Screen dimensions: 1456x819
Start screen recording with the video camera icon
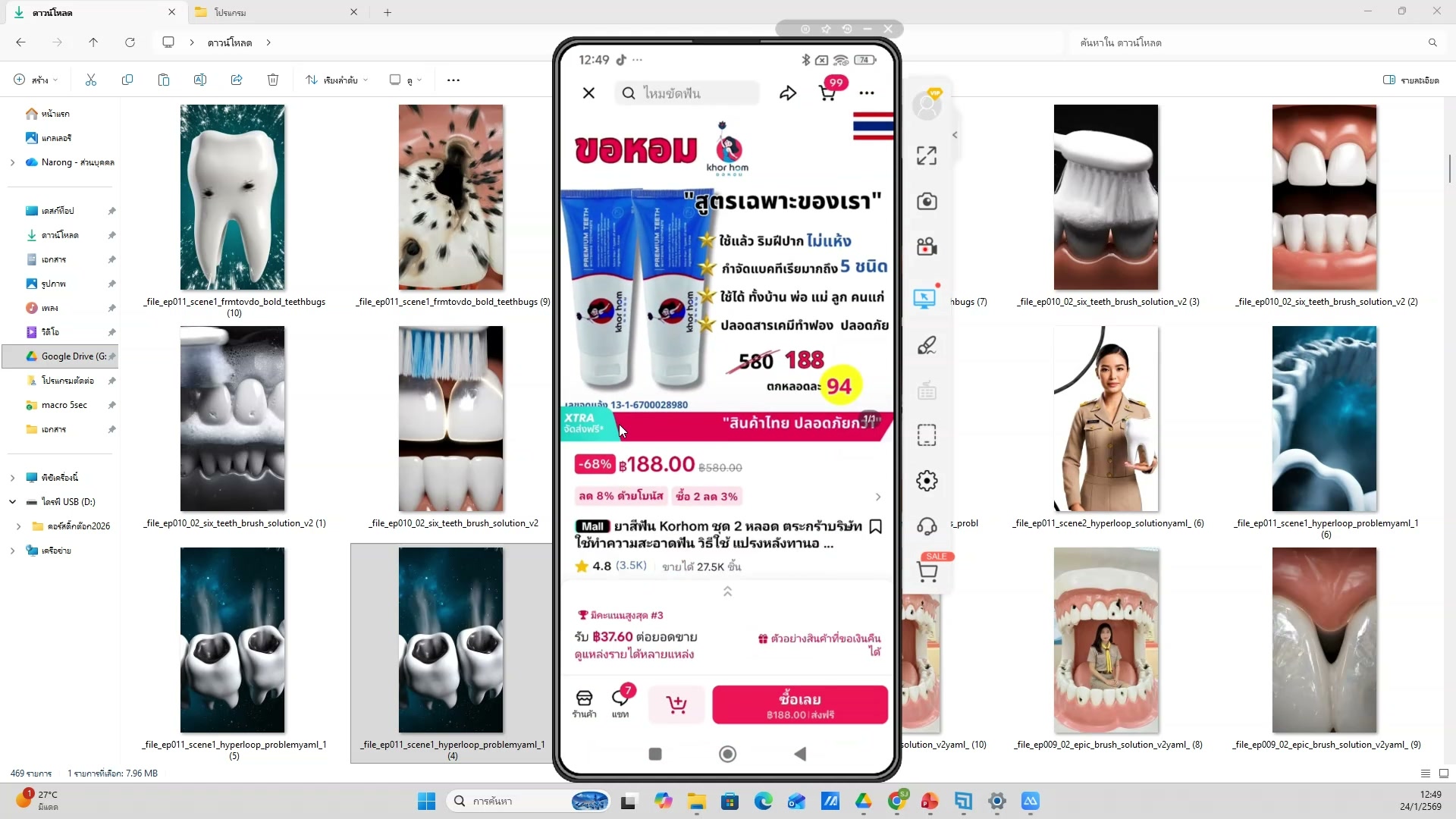tap(927, 246)
